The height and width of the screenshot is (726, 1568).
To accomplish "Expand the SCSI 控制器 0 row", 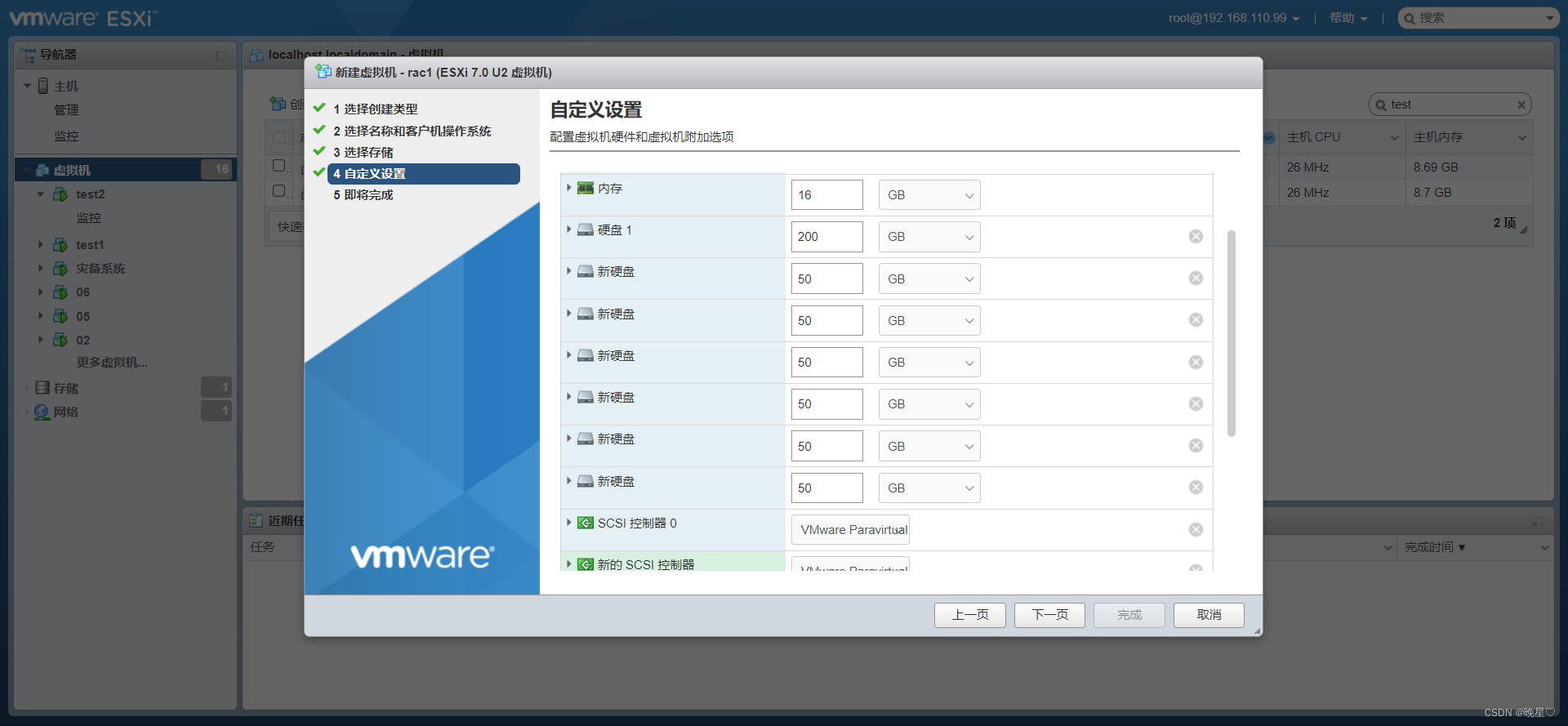I will click(x=569, y=523).
